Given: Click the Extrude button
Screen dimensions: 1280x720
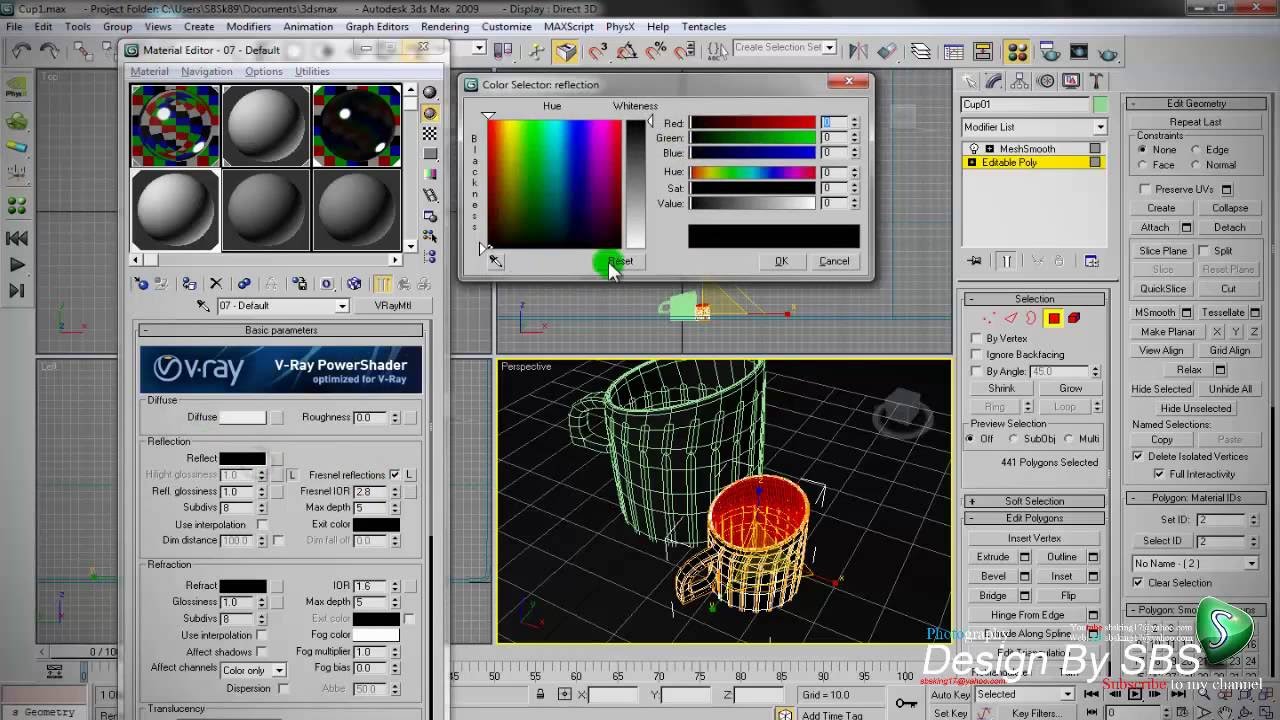Looking at the screenshot, I should click(x=993, y=557).
